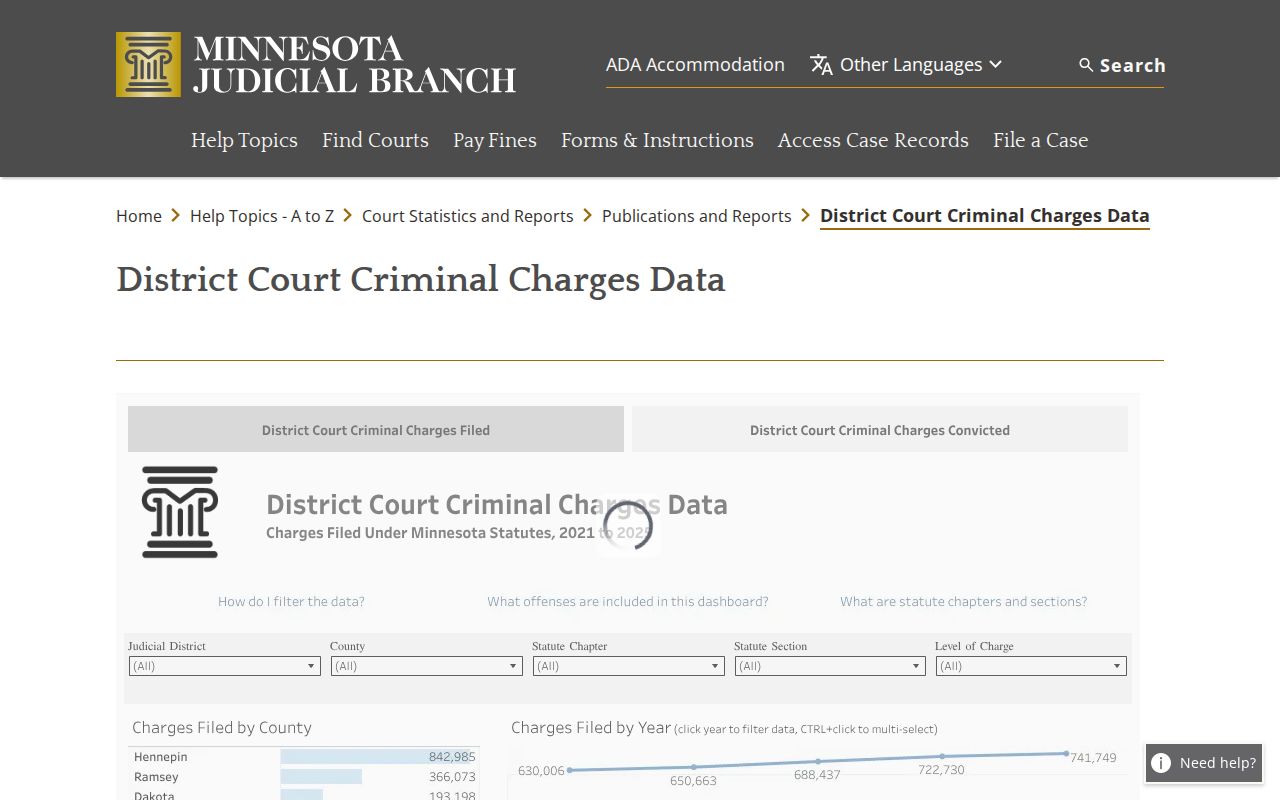1280x800 pixels.
Task: Click 'What offenses are included in this dashboard?'
Action: pyautogui.click(x=628, y=601)
